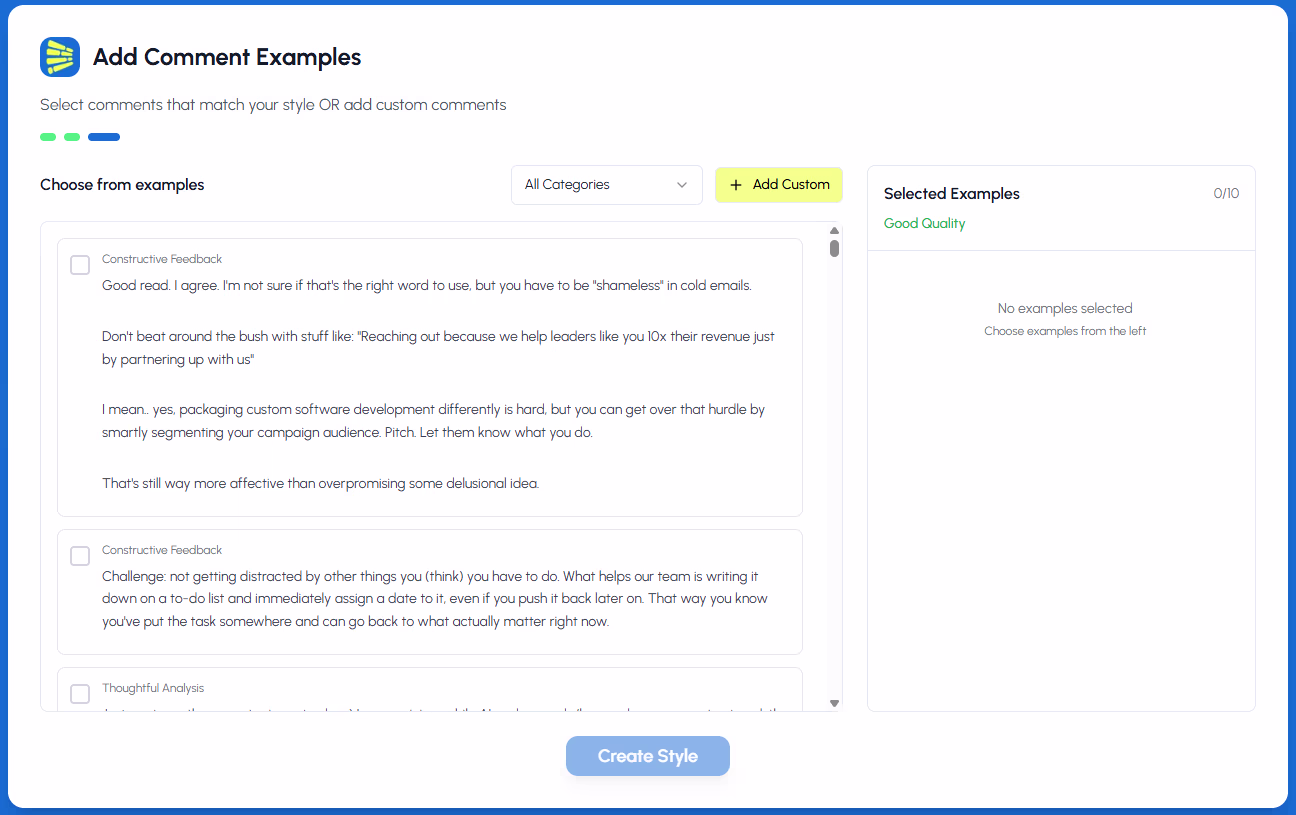Click the app logo icon beside the title
This screenshot has width=1296, height=815.
coord(59,57)
